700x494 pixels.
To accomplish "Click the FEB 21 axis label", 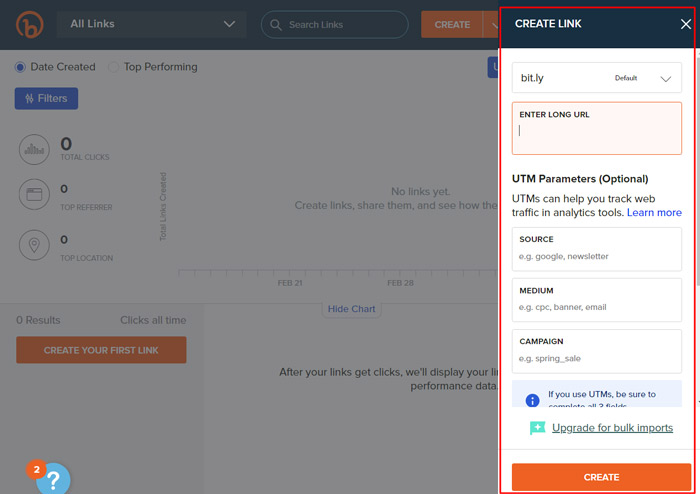I will coord(290,283).
